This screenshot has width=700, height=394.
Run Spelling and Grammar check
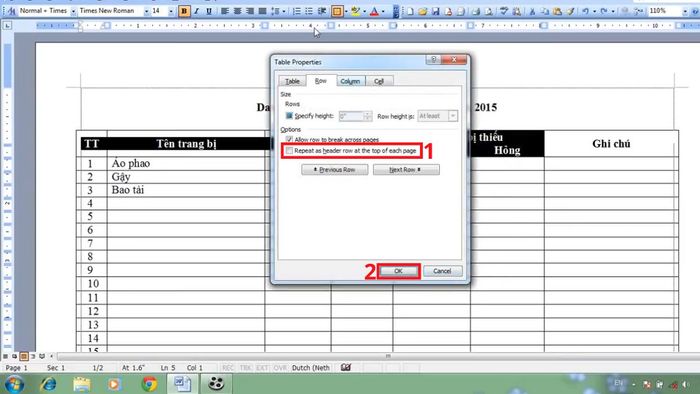(504, 11)
